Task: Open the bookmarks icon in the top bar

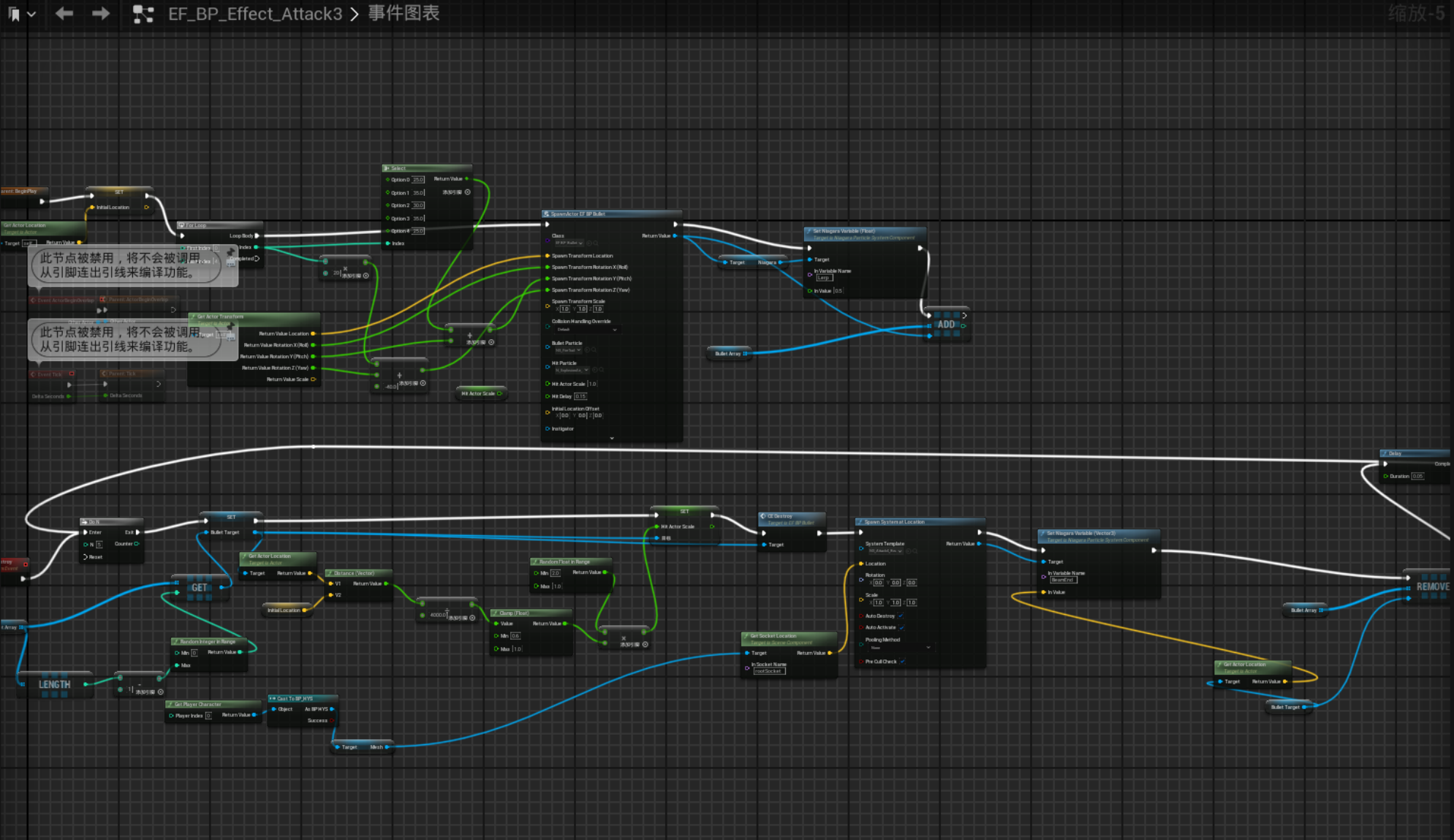Action: tap(14, 14)
